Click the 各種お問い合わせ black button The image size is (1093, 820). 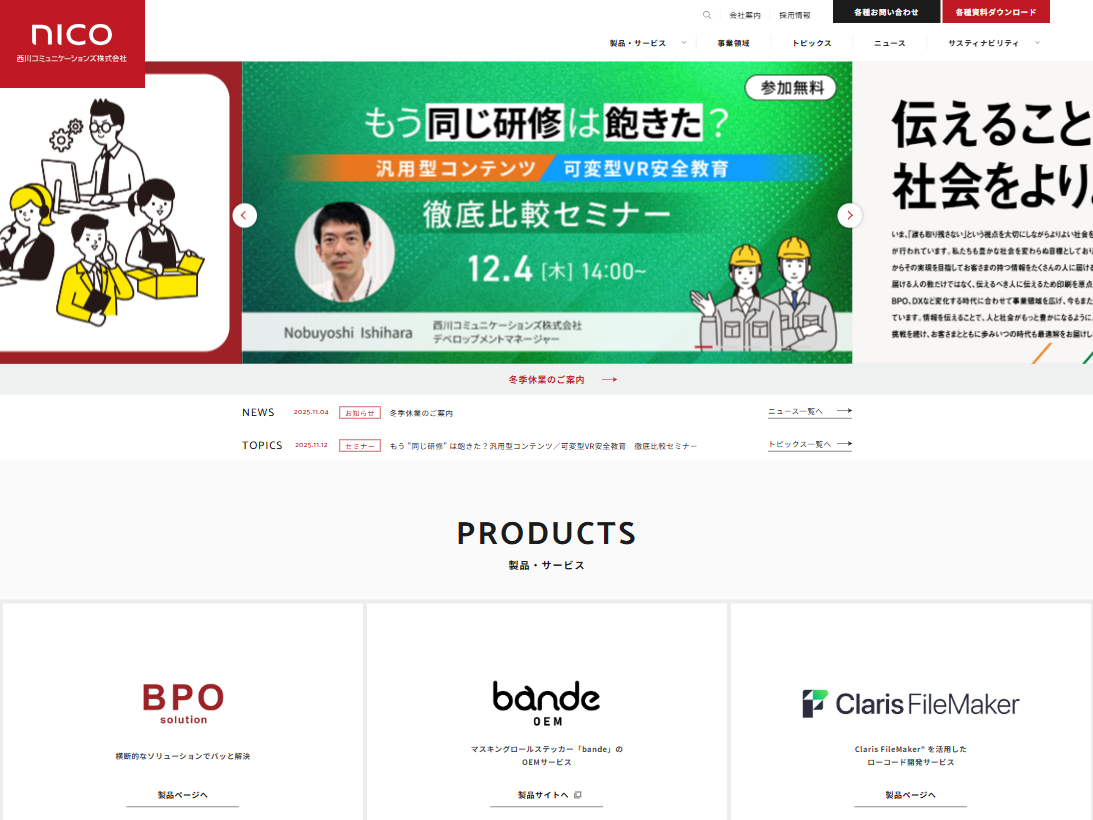[x=886, y=12]
